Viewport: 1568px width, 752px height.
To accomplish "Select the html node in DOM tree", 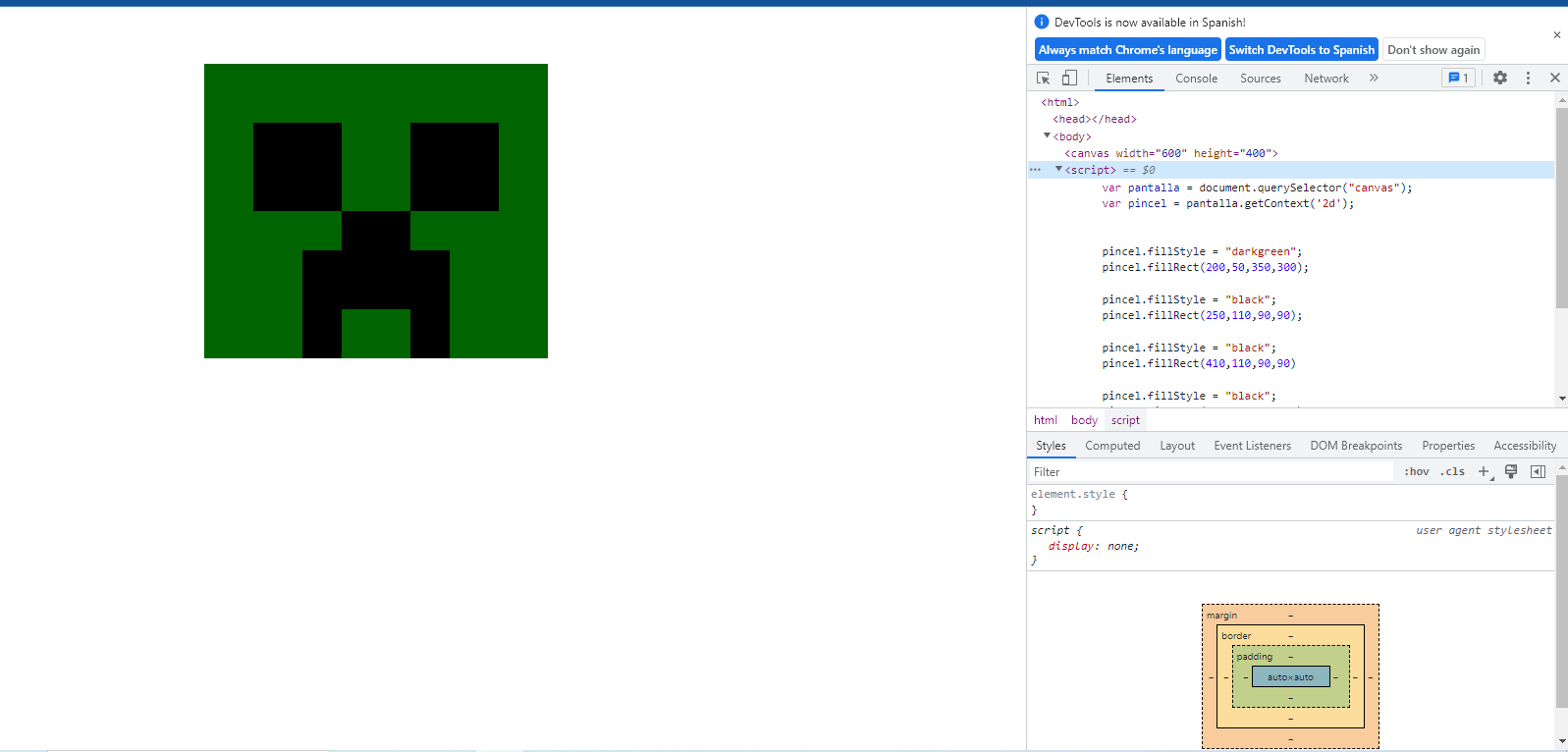I will click(1059, 102).
